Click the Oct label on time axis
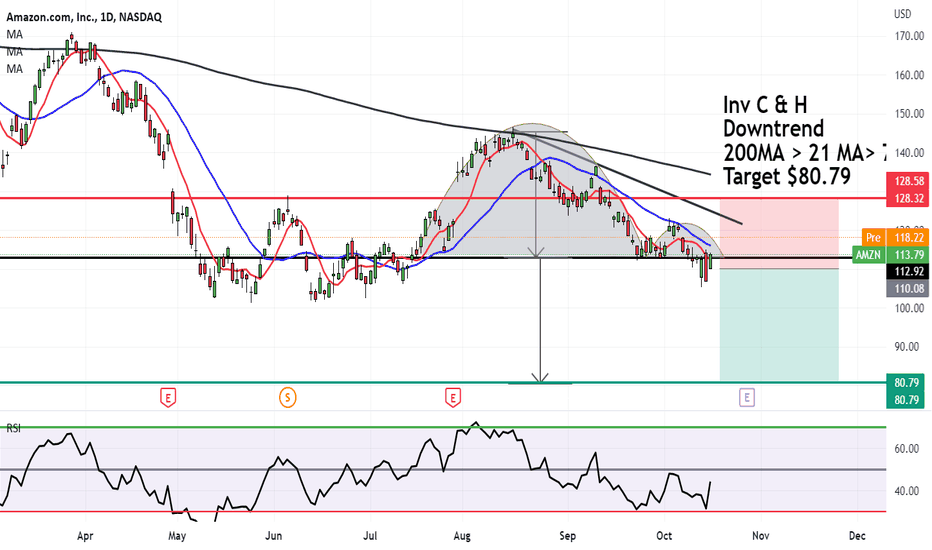This screenshot has height=550, width=932. (x=664, y=536)
